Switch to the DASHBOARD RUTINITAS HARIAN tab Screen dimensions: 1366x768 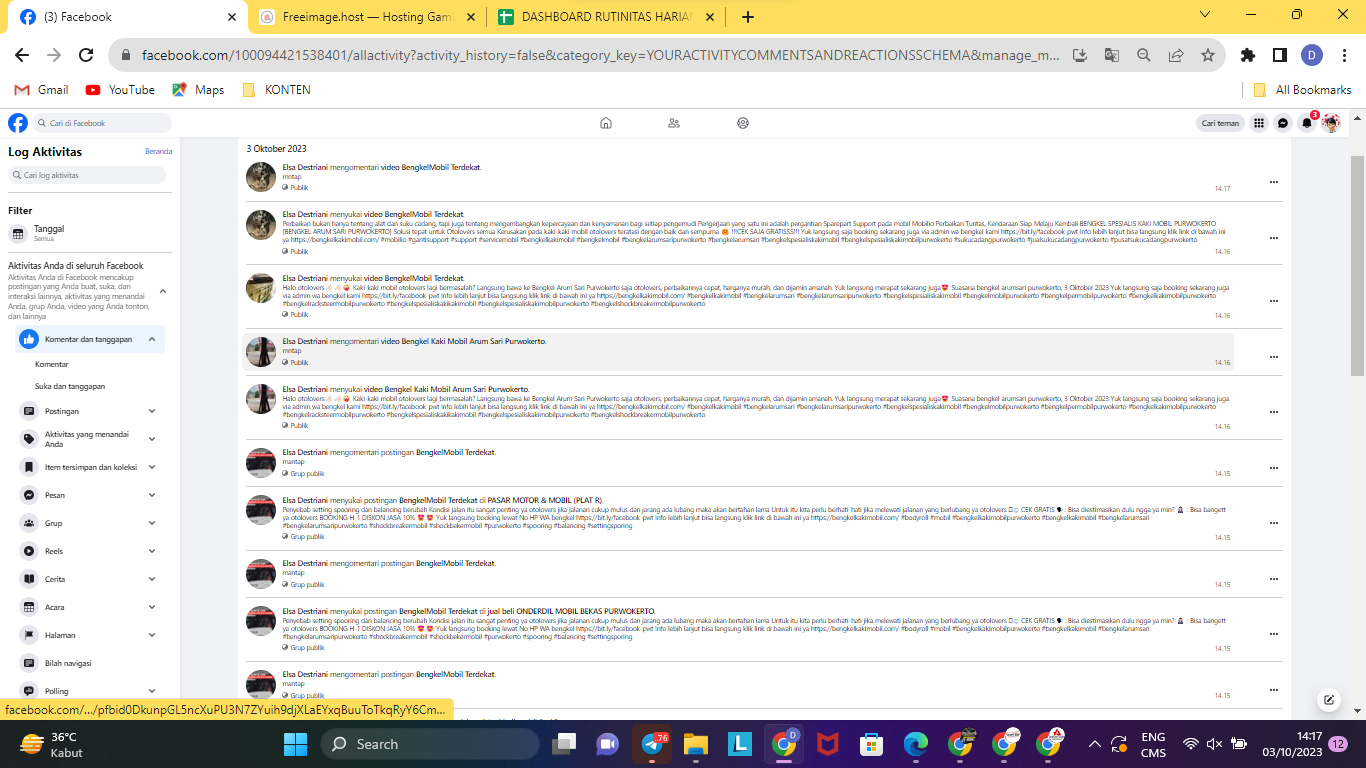pyautogui.click(x=606, y=17)
